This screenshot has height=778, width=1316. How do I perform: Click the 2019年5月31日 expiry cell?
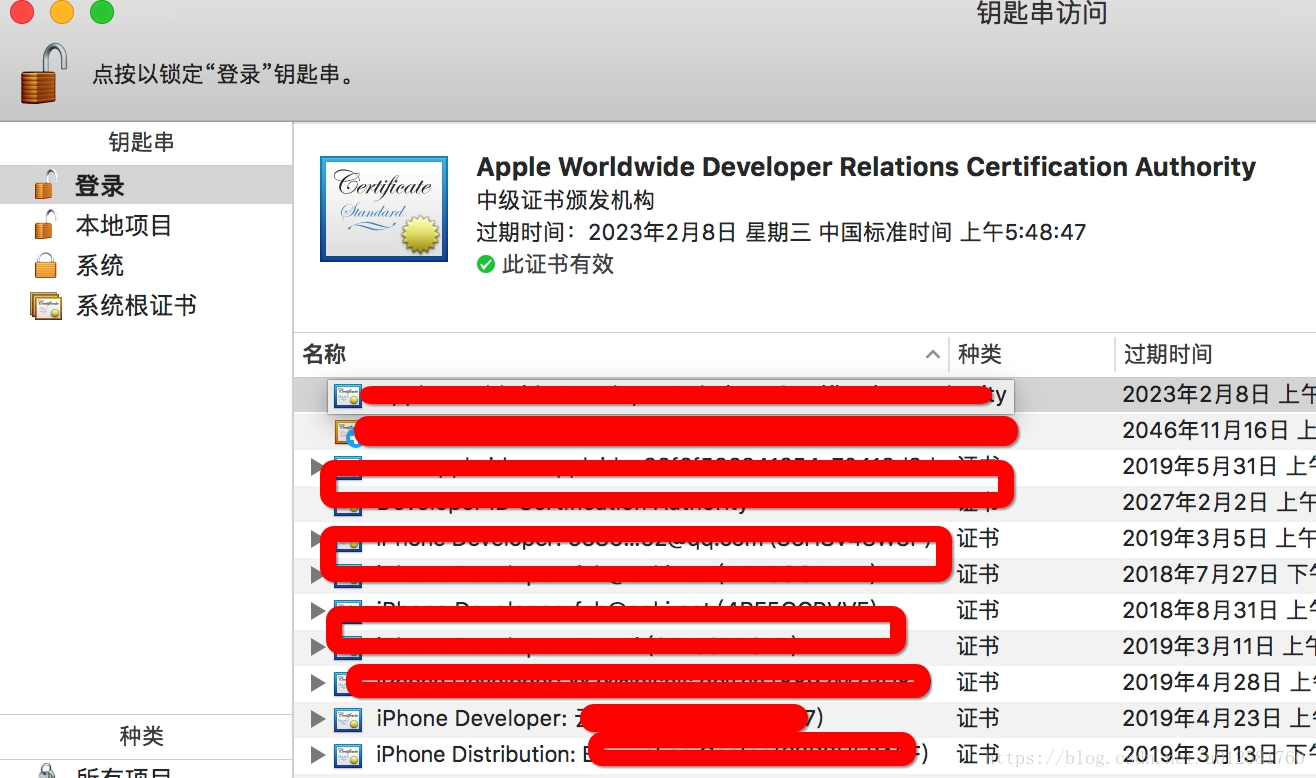[x=1218, y=467]
